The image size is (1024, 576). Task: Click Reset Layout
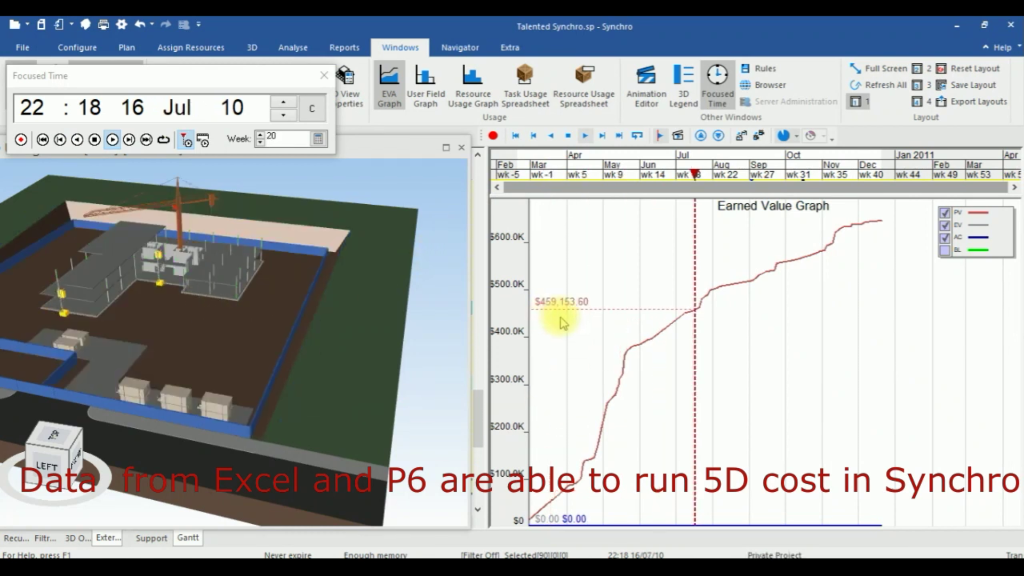click(x=968, y=69)
